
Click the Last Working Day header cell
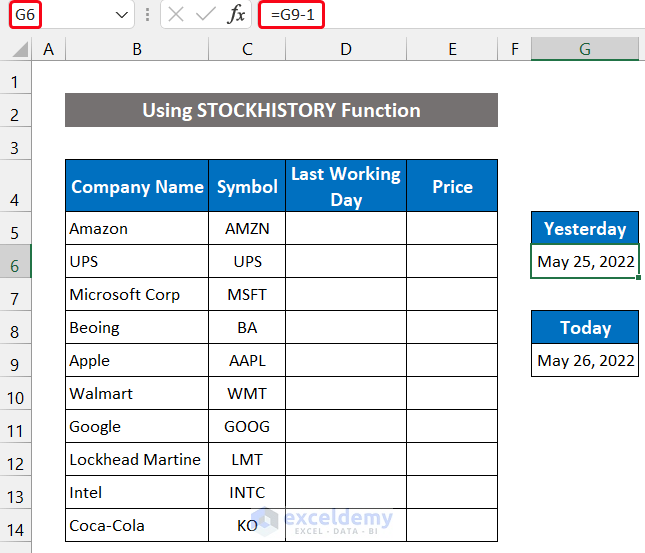[345, 187]
